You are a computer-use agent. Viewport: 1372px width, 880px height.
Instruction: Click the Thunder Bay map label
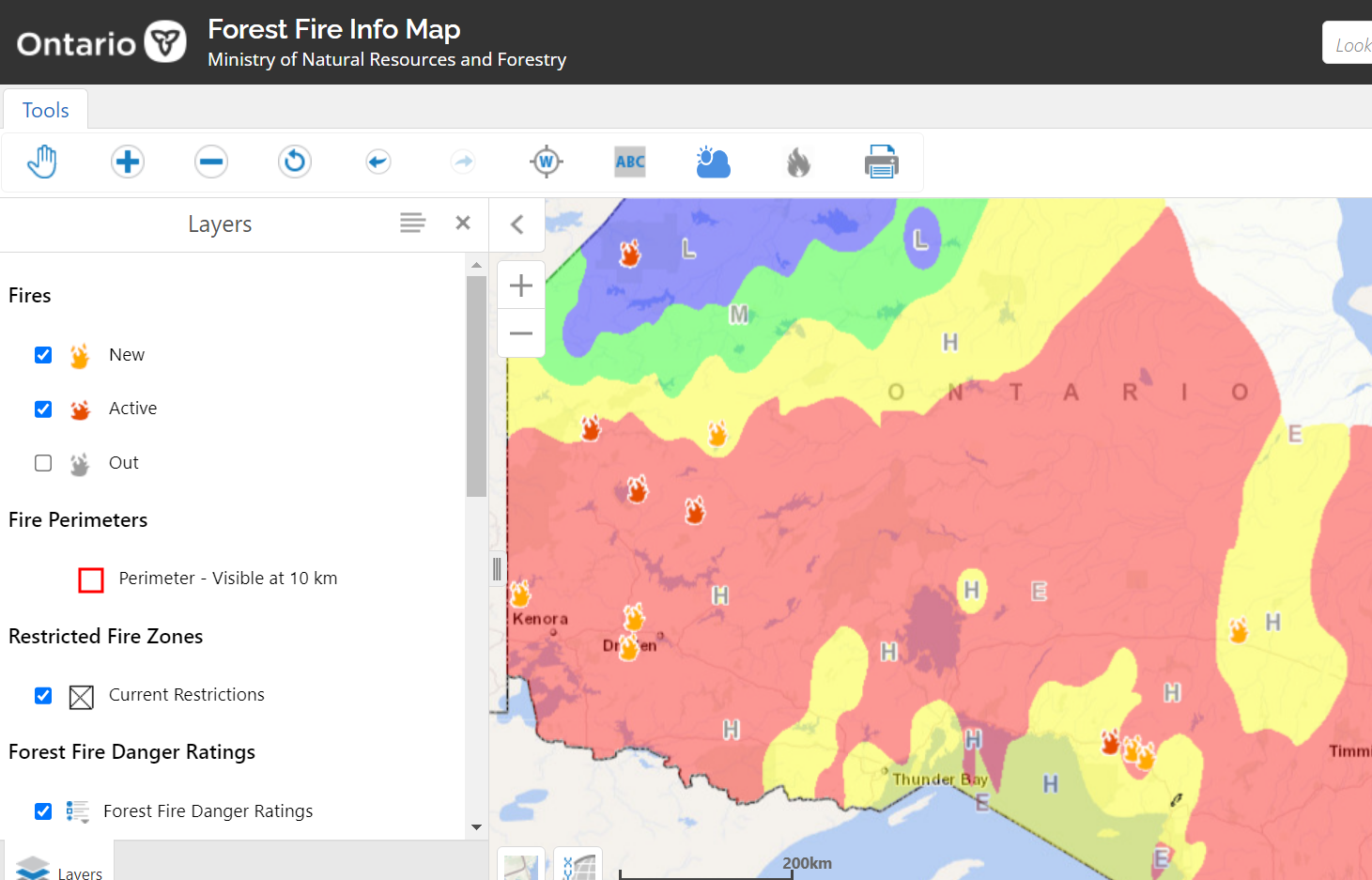[940, 780]
